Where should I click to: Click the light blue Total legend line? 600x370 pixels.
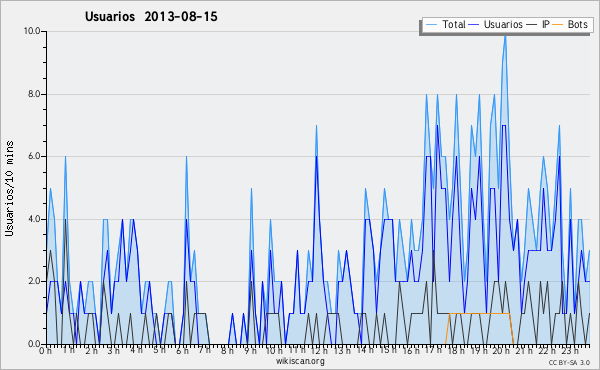pyautogui.click(x=431, y=25)
